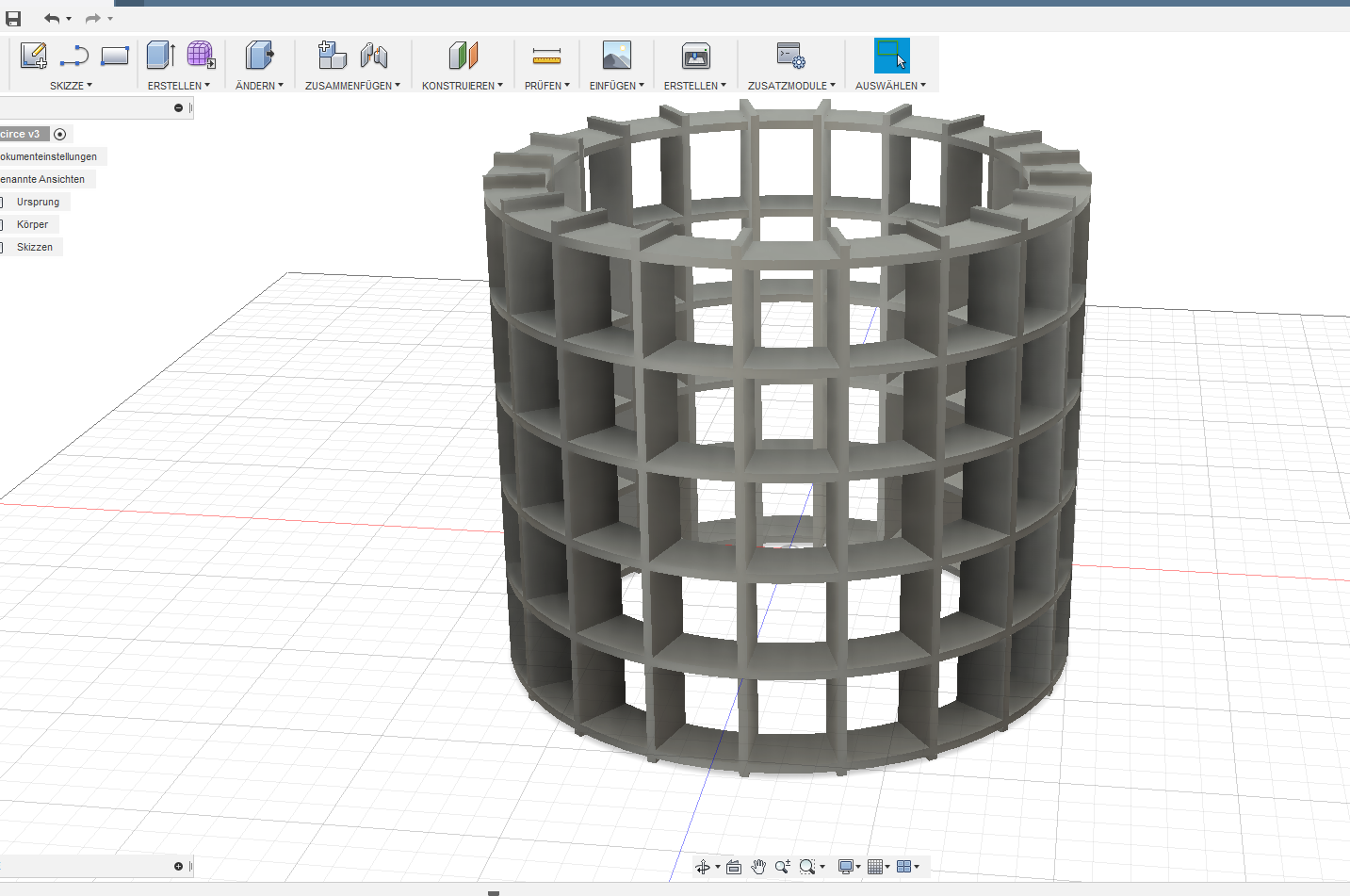Open the grid settings dropdown arrow
1350x896 pixels.
(887, 867)
